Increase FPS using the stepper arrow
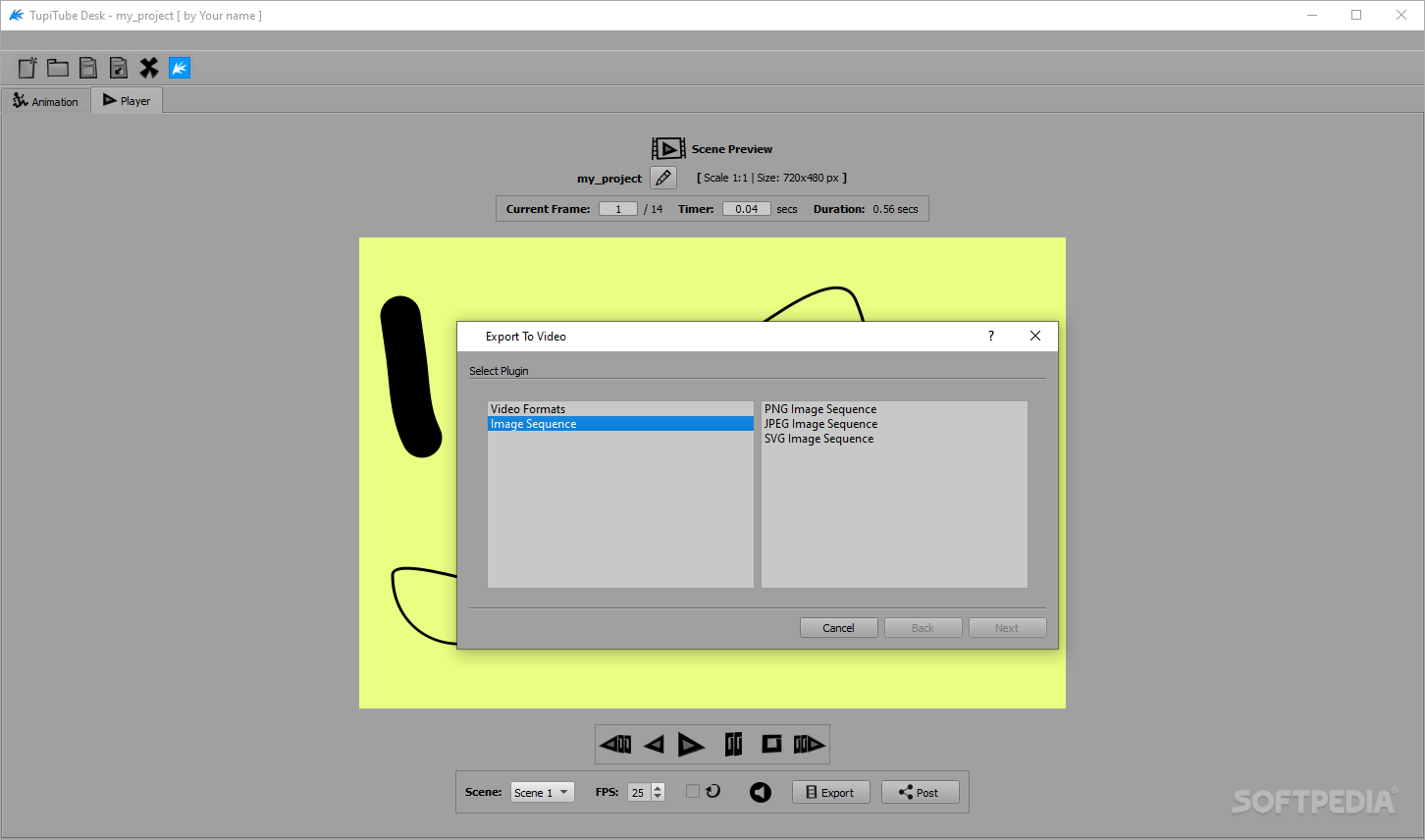This screenshot has width=1425, height=840. (x=658, y=787)
